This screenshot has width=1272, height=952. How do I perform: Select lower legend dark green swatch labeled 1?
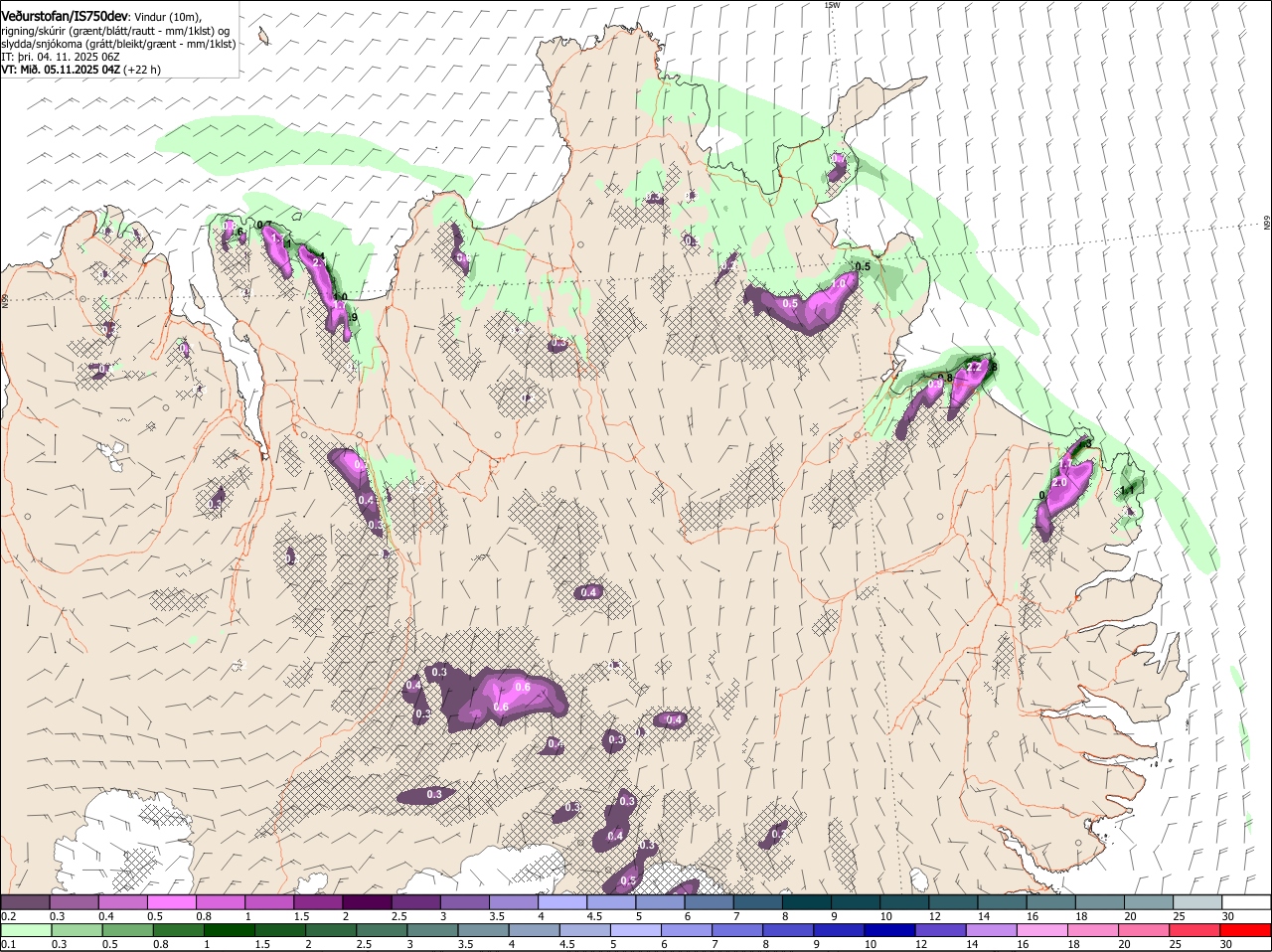pyautogui.click(x=229, y=930)
